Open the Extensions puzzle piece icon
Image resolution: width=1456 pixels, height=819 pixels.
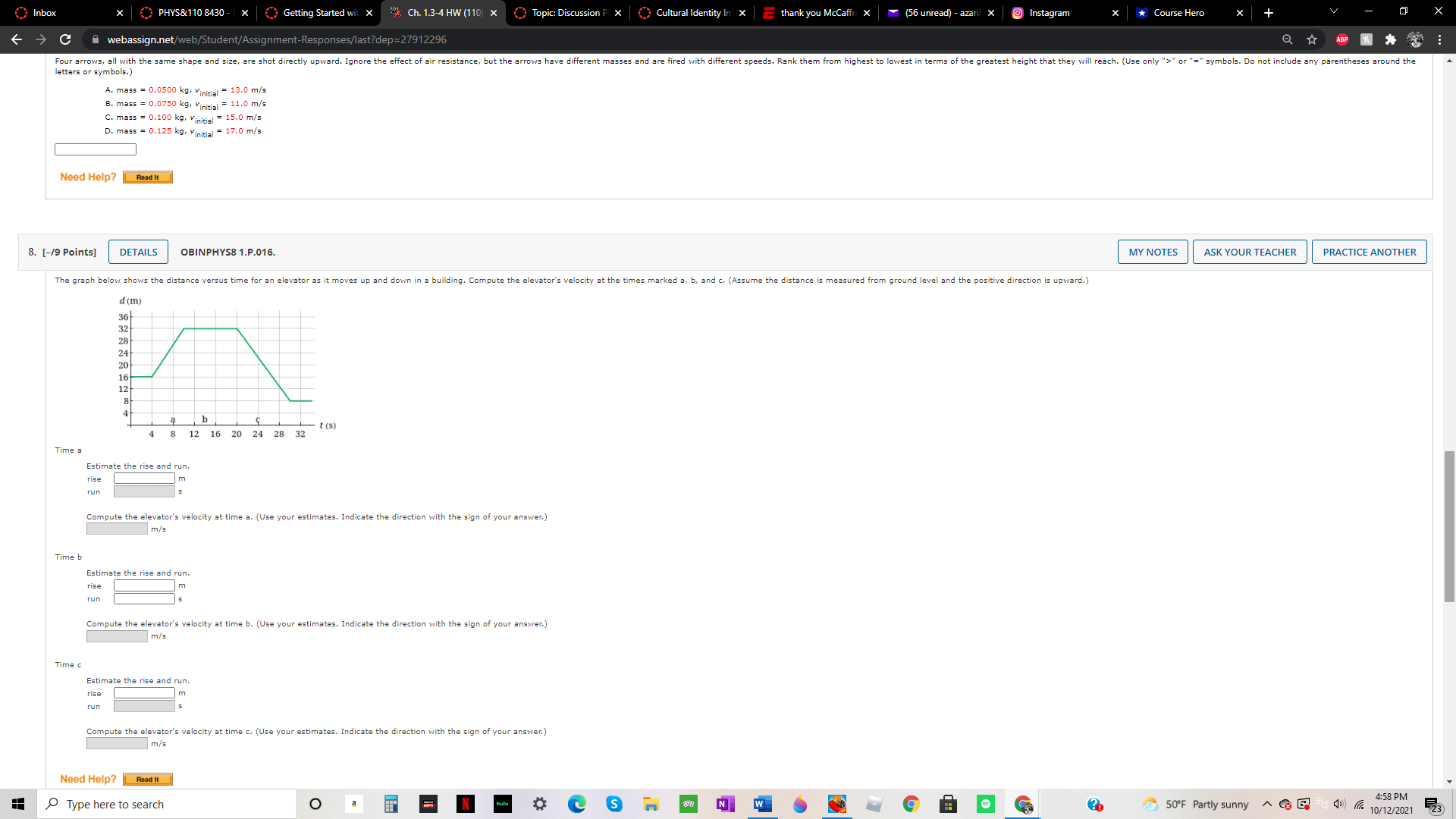click(x=1390, y=39)
